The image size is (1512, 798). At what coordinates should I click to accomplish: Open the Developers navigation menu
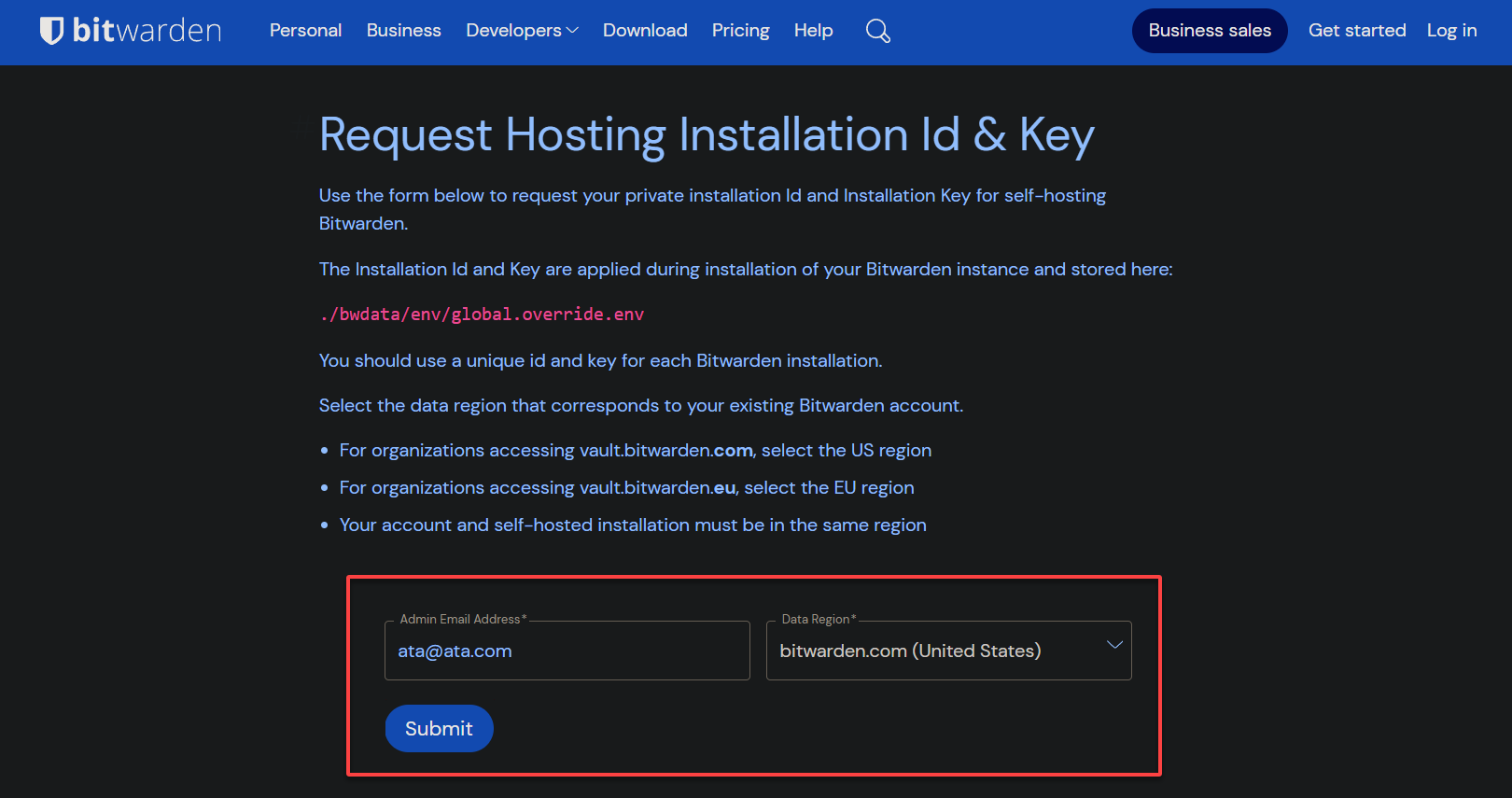pos(513,31)
